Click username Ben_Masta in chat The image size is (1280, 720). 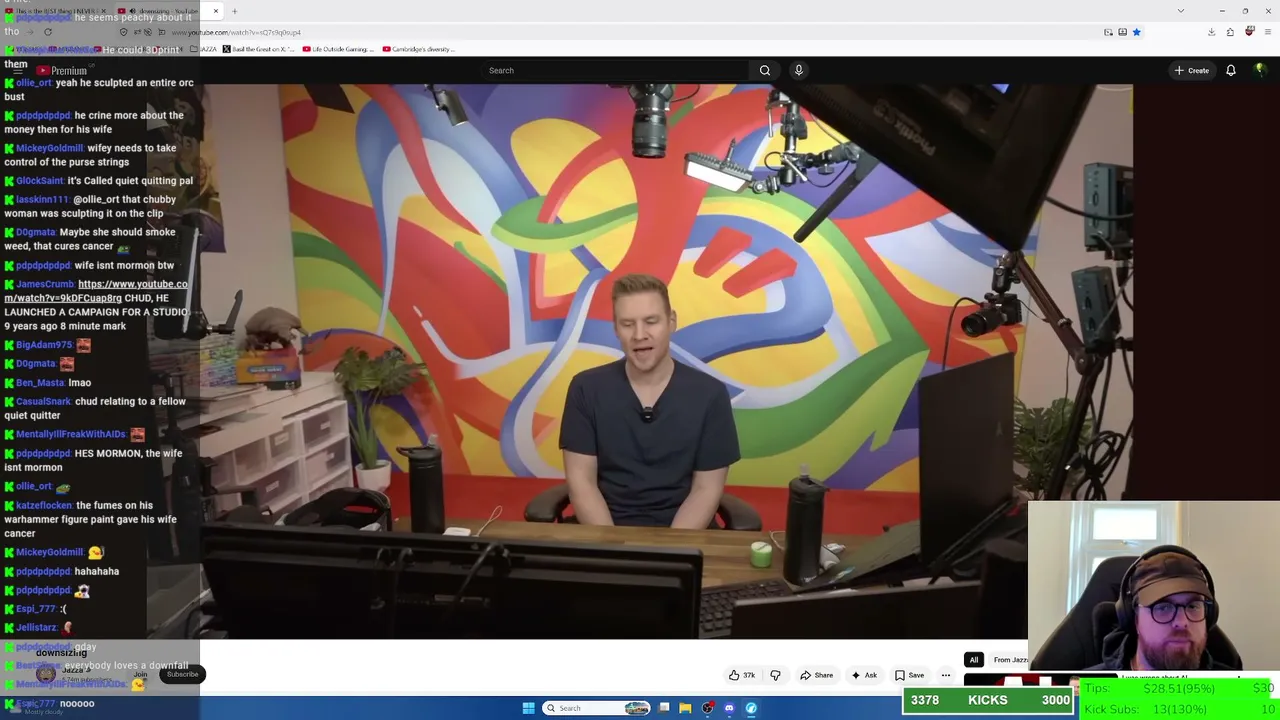40,382
